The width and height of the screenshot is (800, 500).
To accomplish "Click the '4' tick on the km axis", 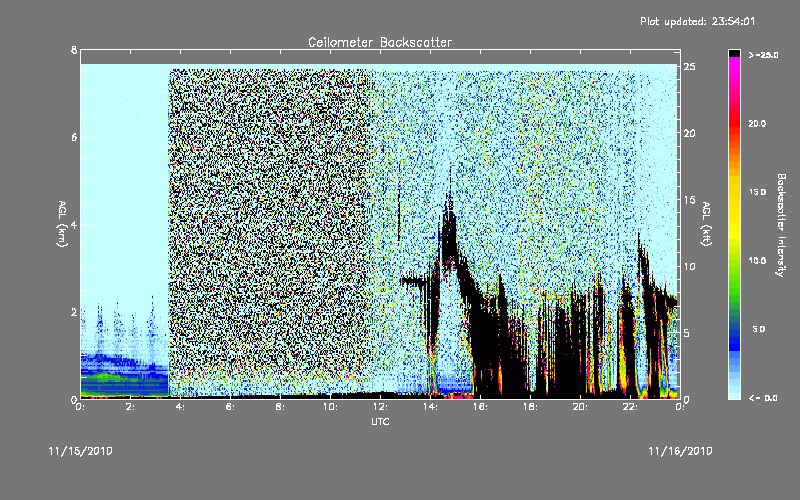I will 74,224.
